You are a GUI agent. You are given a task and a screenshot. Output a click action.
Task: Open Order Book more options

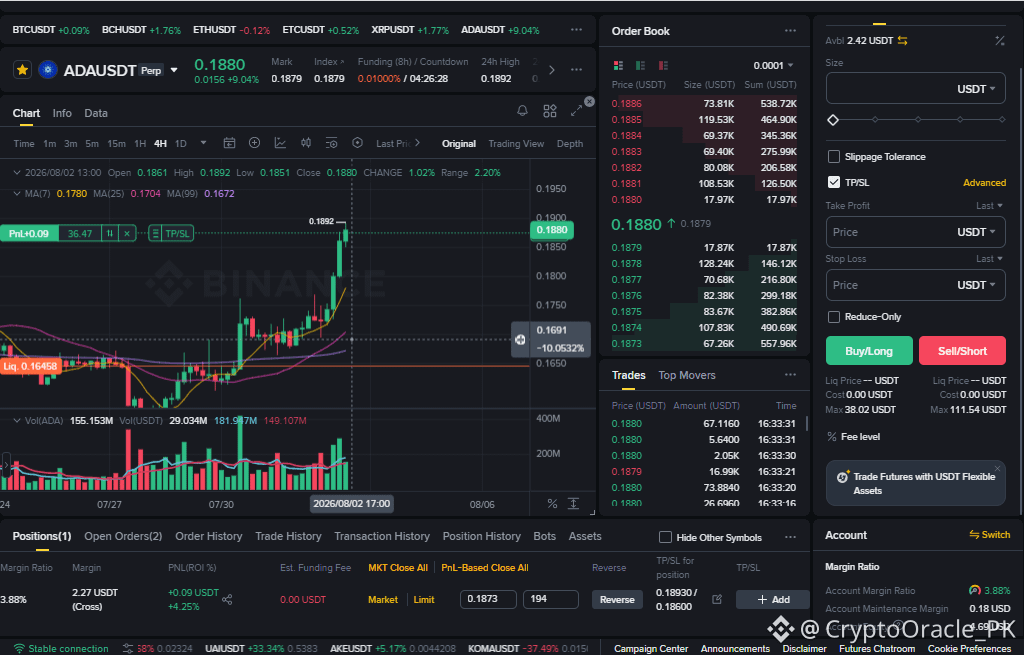click(790, 31)
